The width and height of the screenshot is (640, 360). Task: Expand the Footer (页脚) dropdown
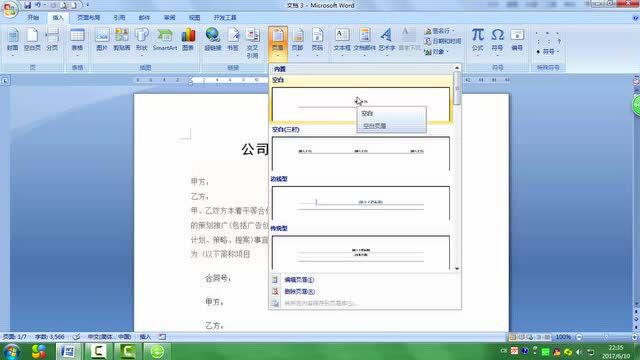coord(298,42)
